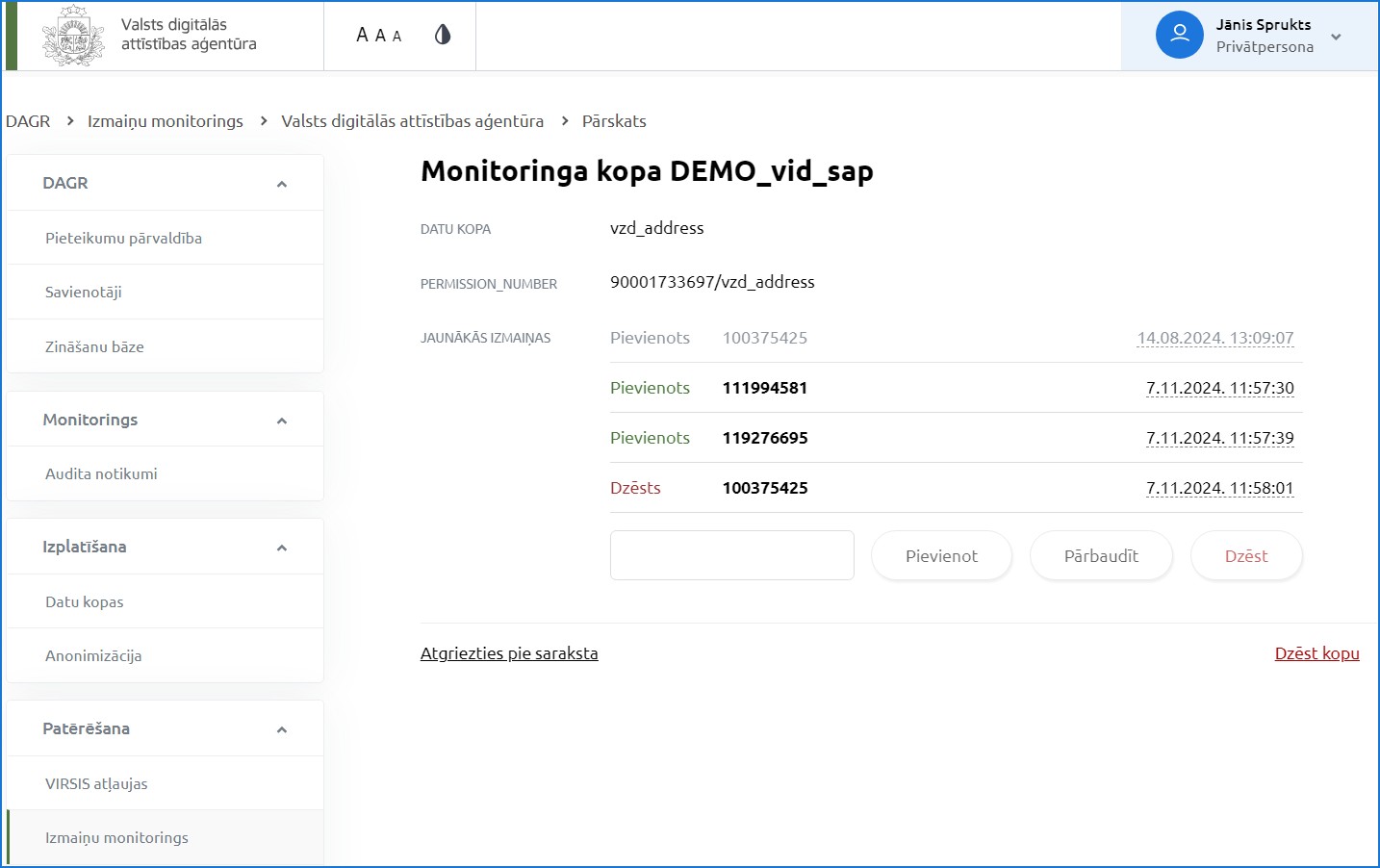Open Pieteikumu pārvaldība menu item
Image resolution: width=1380 pixels, height=868 pixels.
(166, 238)
